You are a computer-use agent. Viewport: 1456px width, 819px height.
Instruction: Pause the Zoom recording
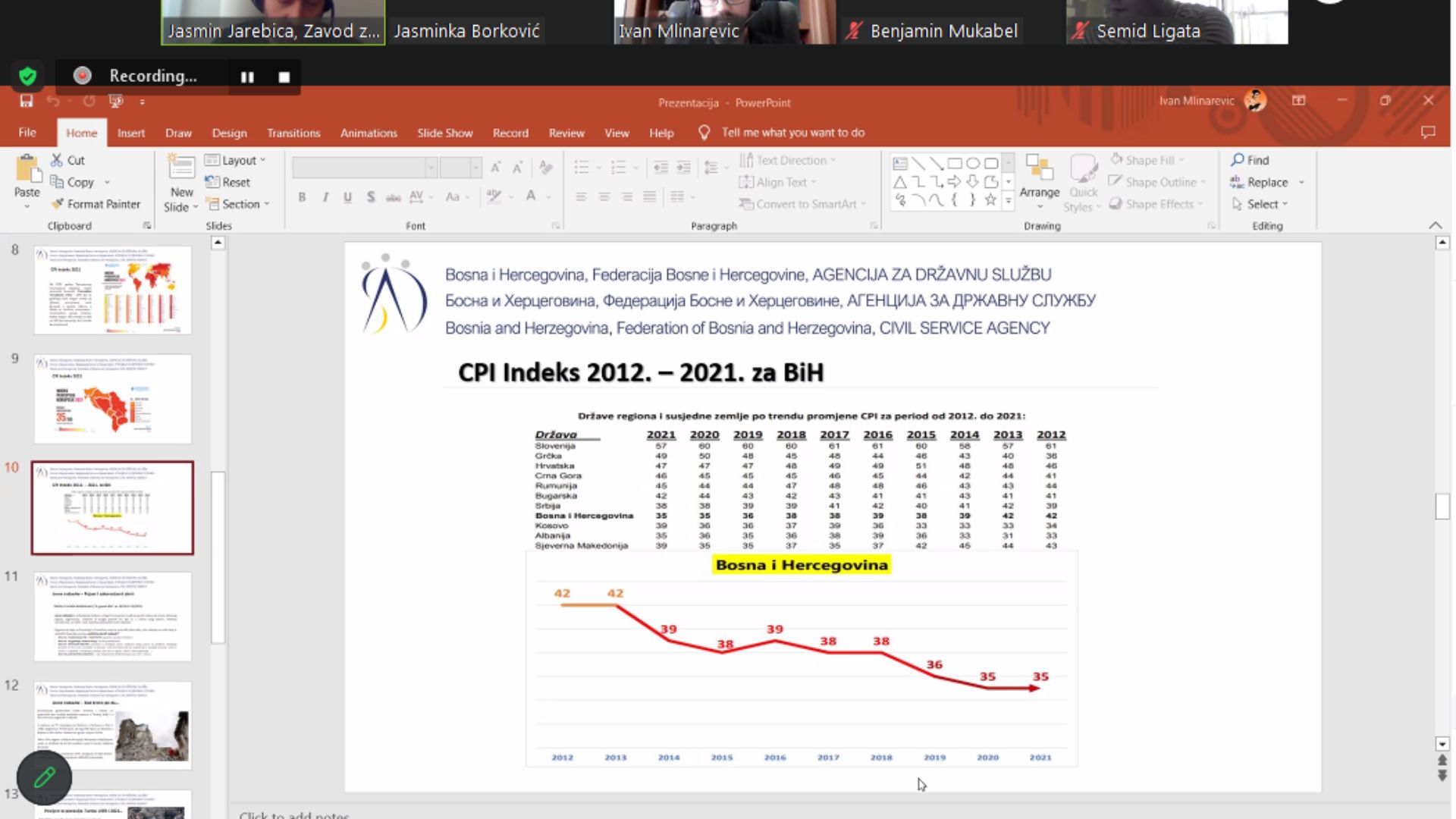click(247, 77)
